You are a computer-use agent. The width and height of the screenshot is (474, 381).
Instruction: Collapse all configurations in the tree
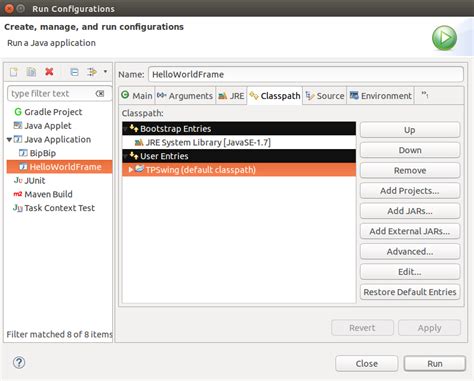(74, 72)
